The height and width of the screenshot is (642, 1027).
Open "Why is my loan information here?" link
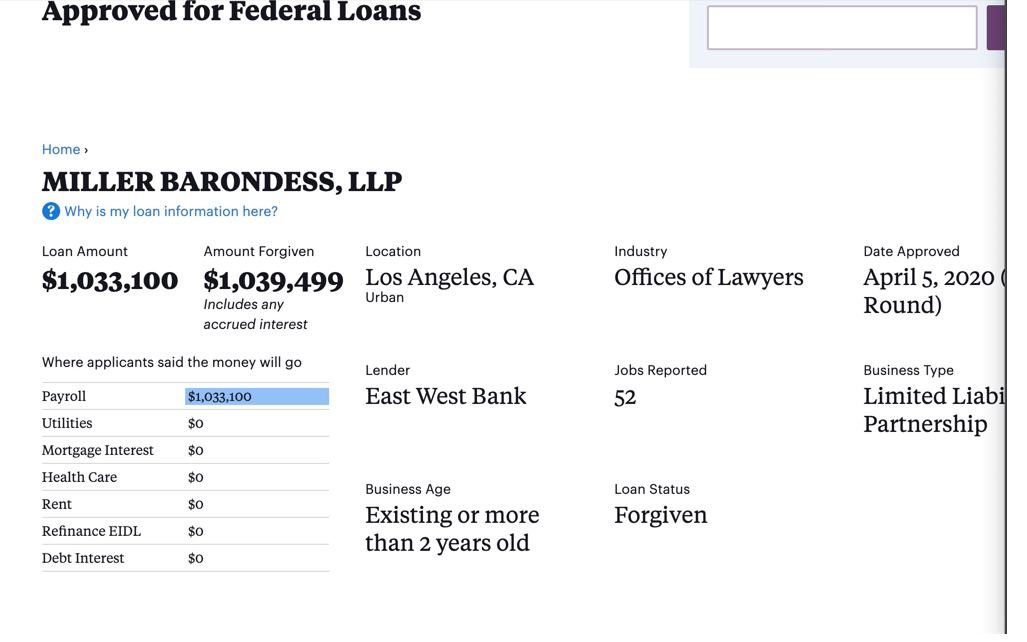[171, 211]
